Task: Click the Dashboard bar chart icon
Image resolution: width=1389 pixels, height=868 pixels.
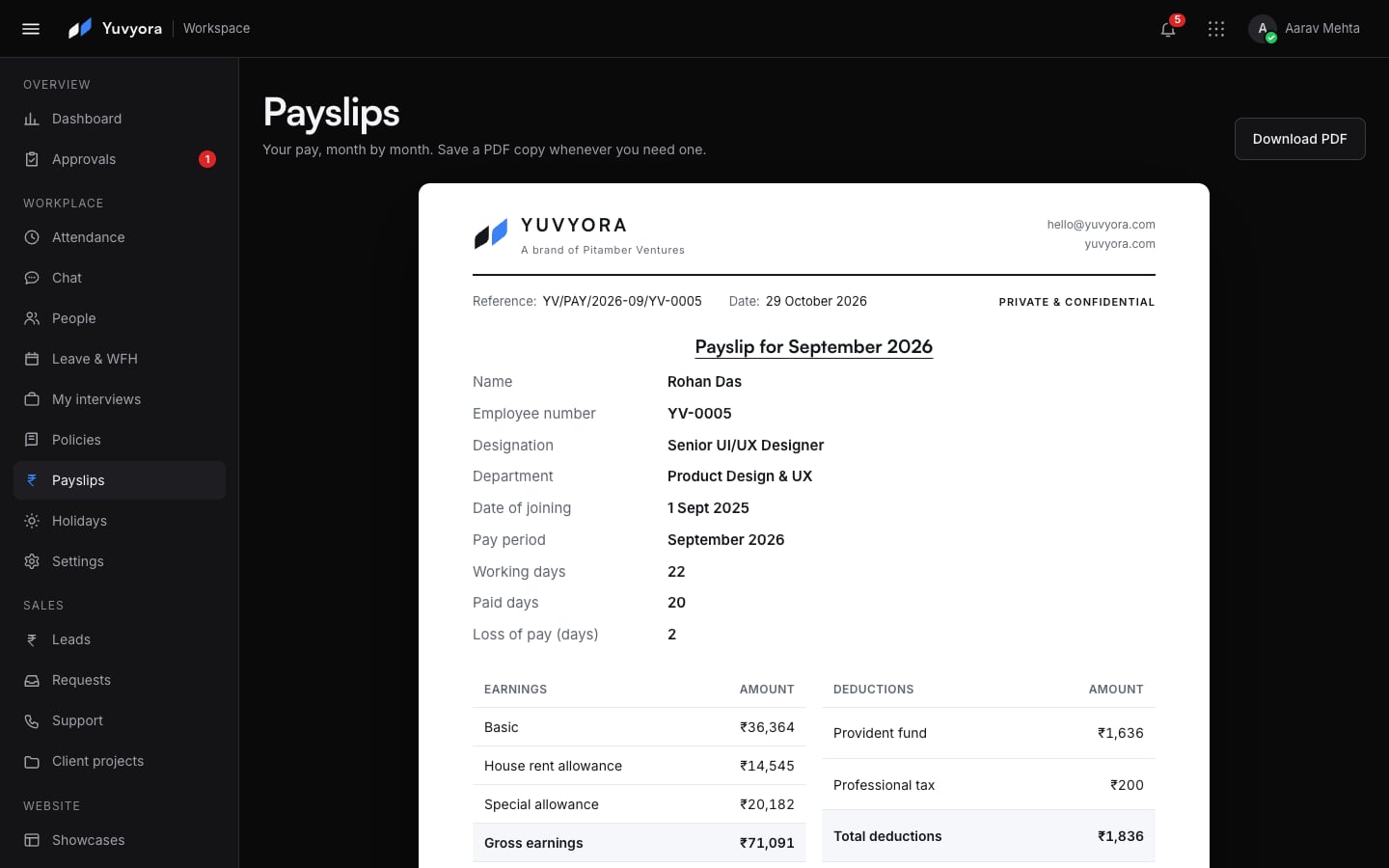Action: pos(32,119)
